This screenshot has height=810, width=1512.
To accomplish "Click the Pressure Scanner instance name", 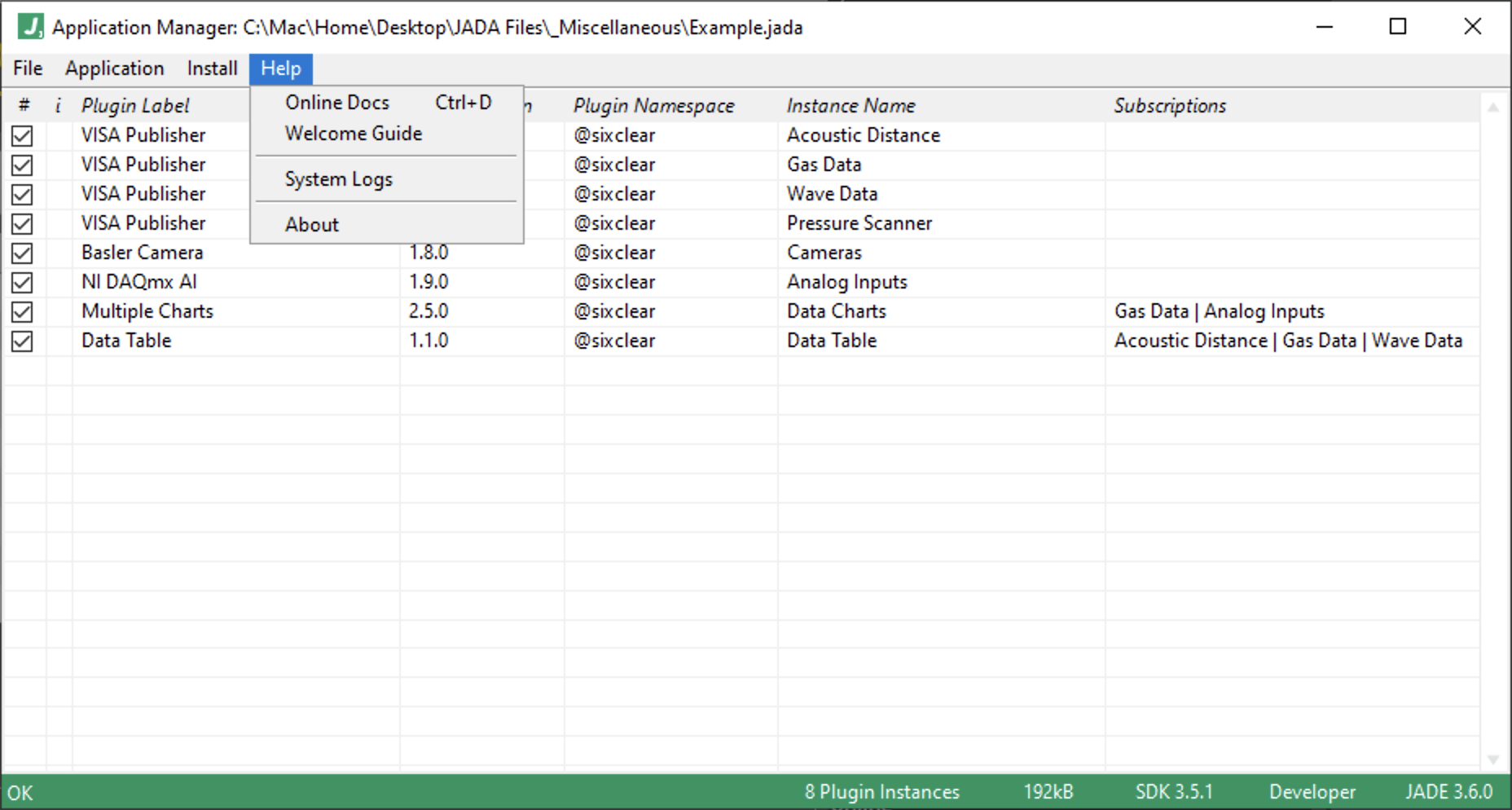I will tap(859, 223).
